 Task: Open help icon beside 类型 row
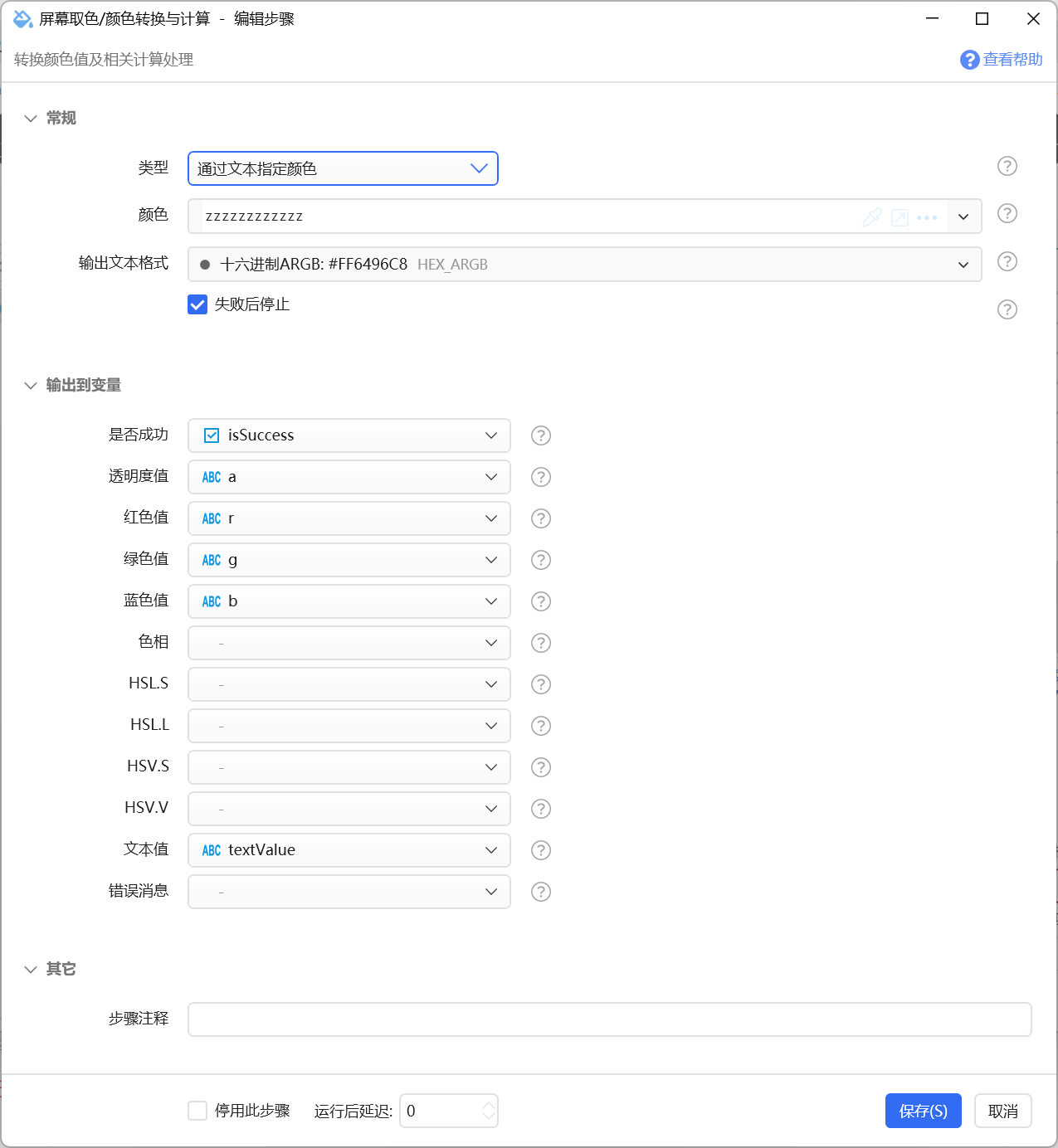pos(1007,166)
